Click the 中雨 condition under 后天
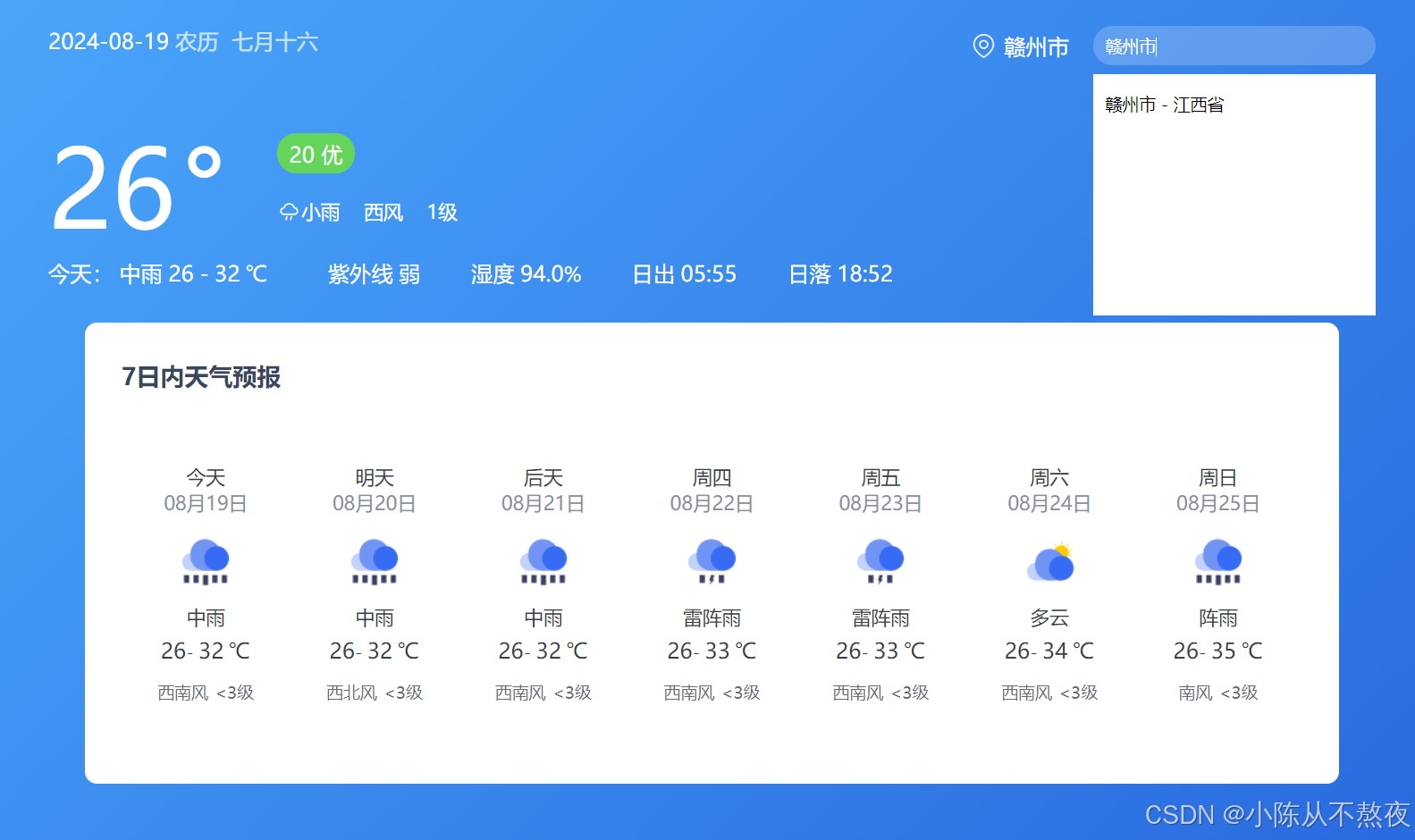1415x840 pixels. (x=543, y=618)
